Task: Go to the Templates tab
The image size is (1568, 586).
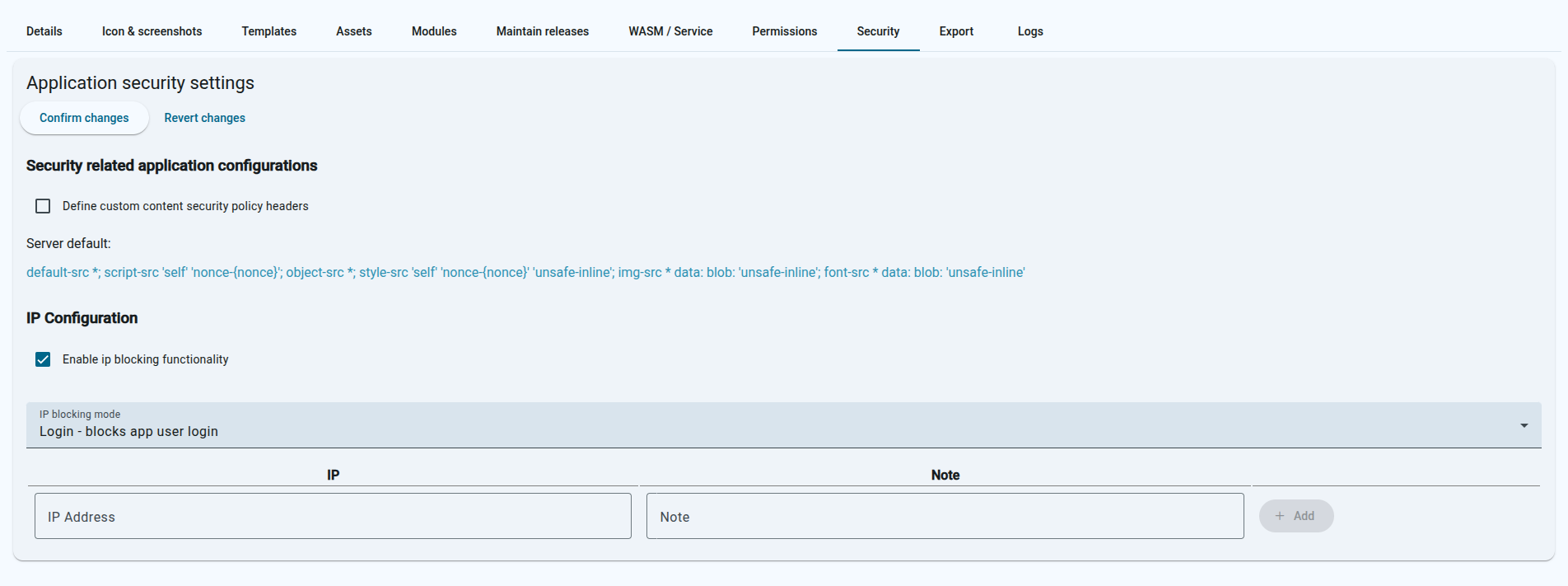Action: (x=268, y=31)
